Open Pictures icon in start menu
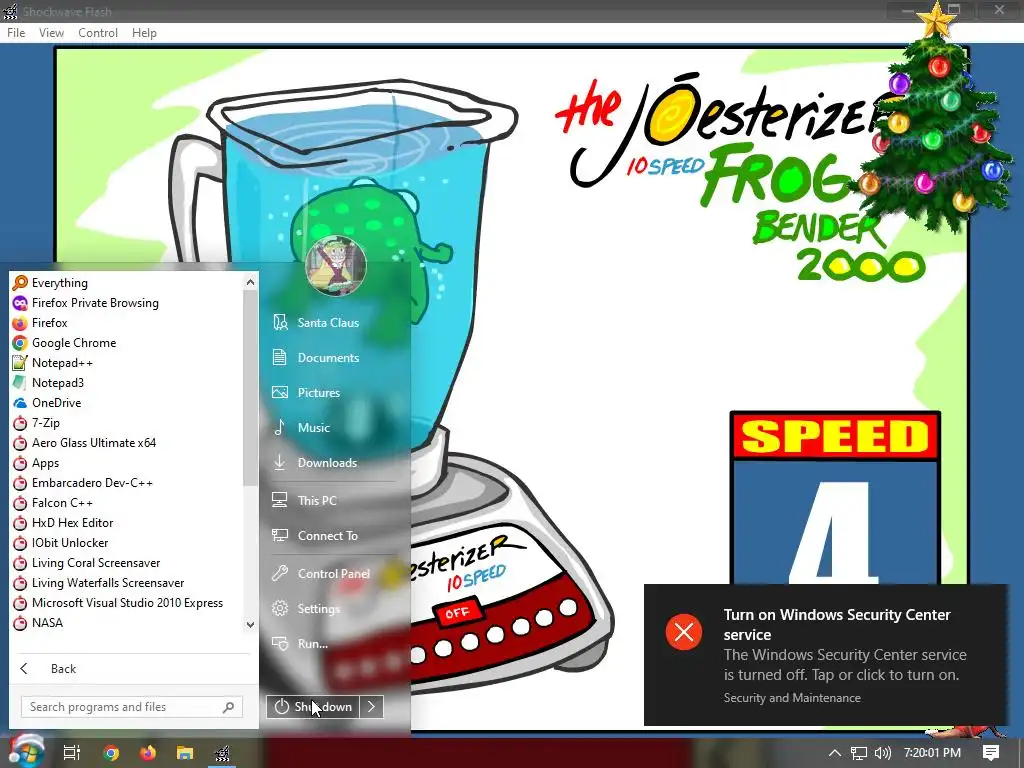 (280, 392)
